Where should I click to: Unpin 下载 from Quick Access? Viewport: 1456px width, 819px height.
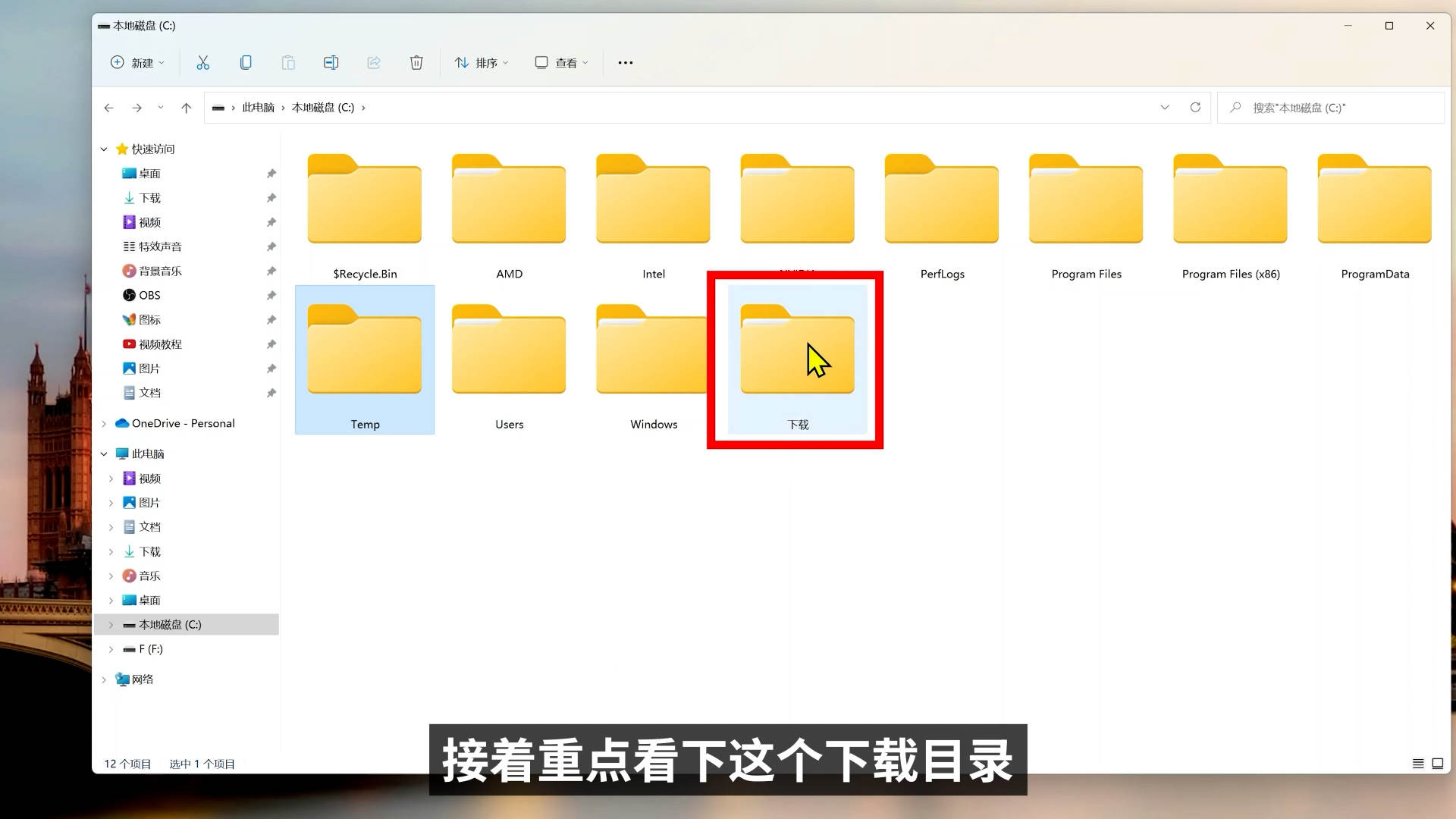271,198
